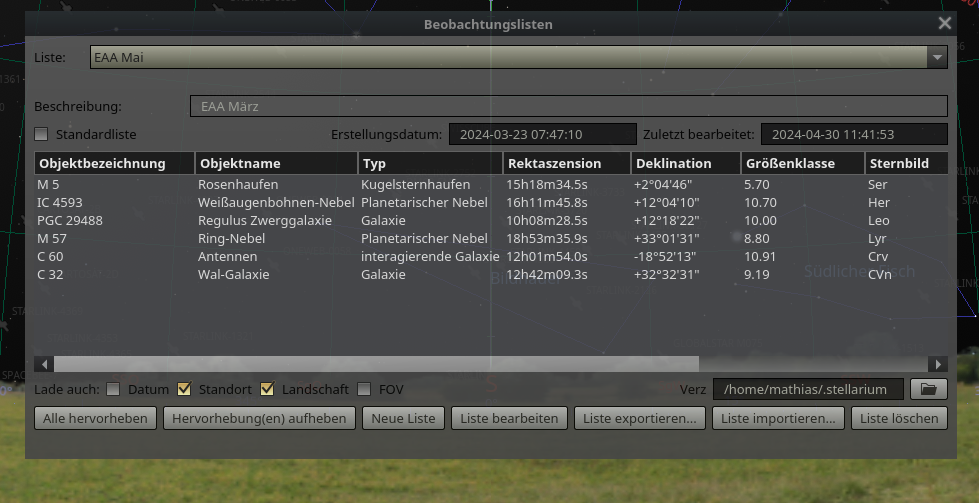Open the Liste dropdown showing EAA Mai
The width and height of the screenshot is (979, 503).
coord(519,57)
